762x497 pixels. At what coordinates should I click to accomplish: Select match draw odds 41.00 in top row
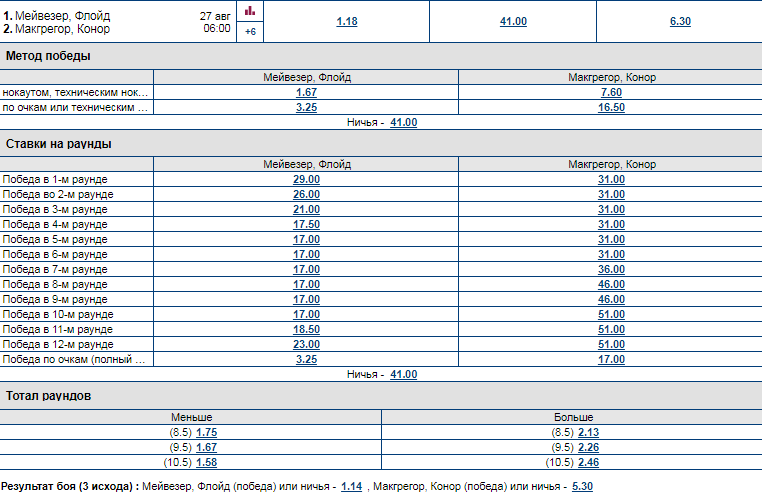pyautogui.click(x=513, y=21)
